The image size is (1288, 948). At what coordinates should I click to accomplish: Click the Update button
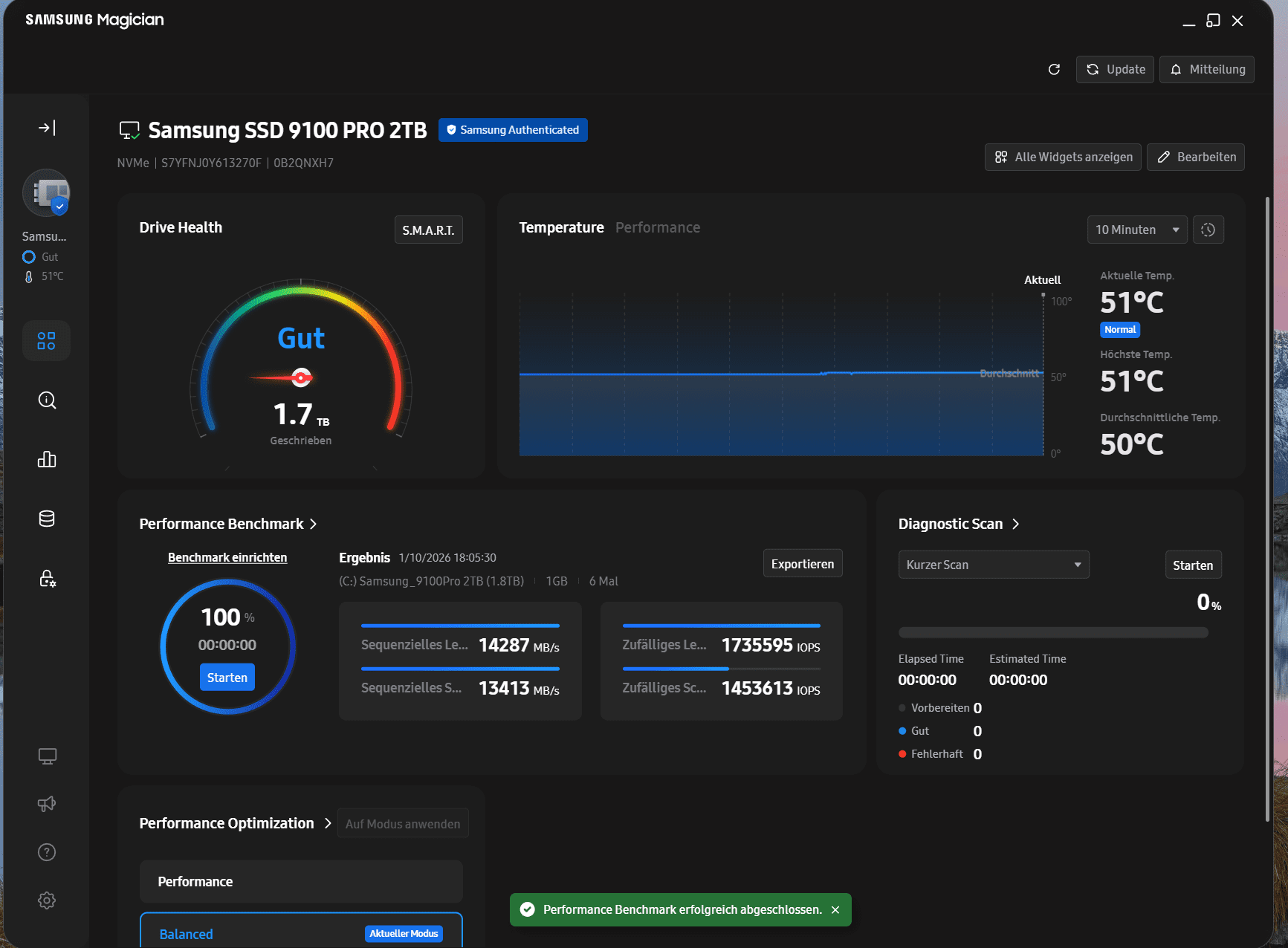[x=1115, y=69]
